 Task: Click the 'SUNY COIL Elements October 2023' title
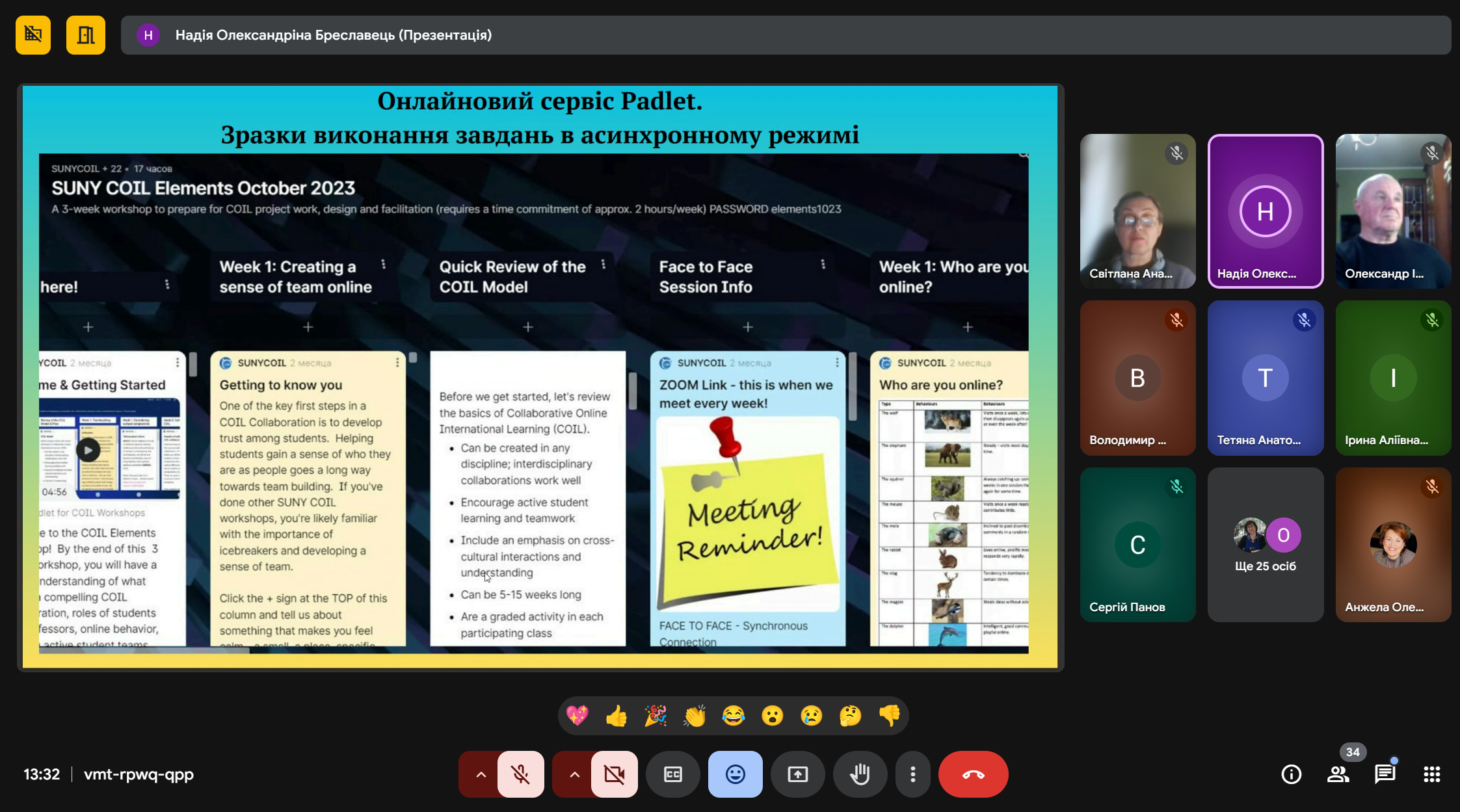203,189
